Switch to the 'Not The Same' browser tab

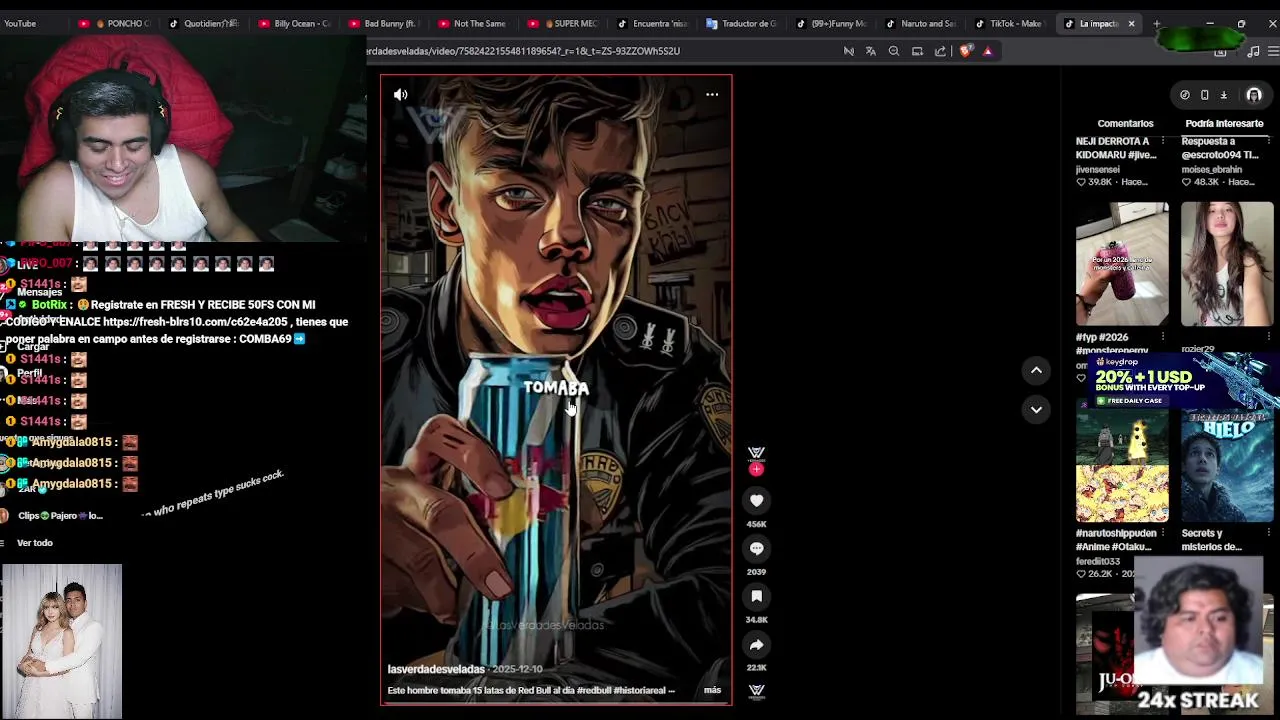[x=472, y=23]
